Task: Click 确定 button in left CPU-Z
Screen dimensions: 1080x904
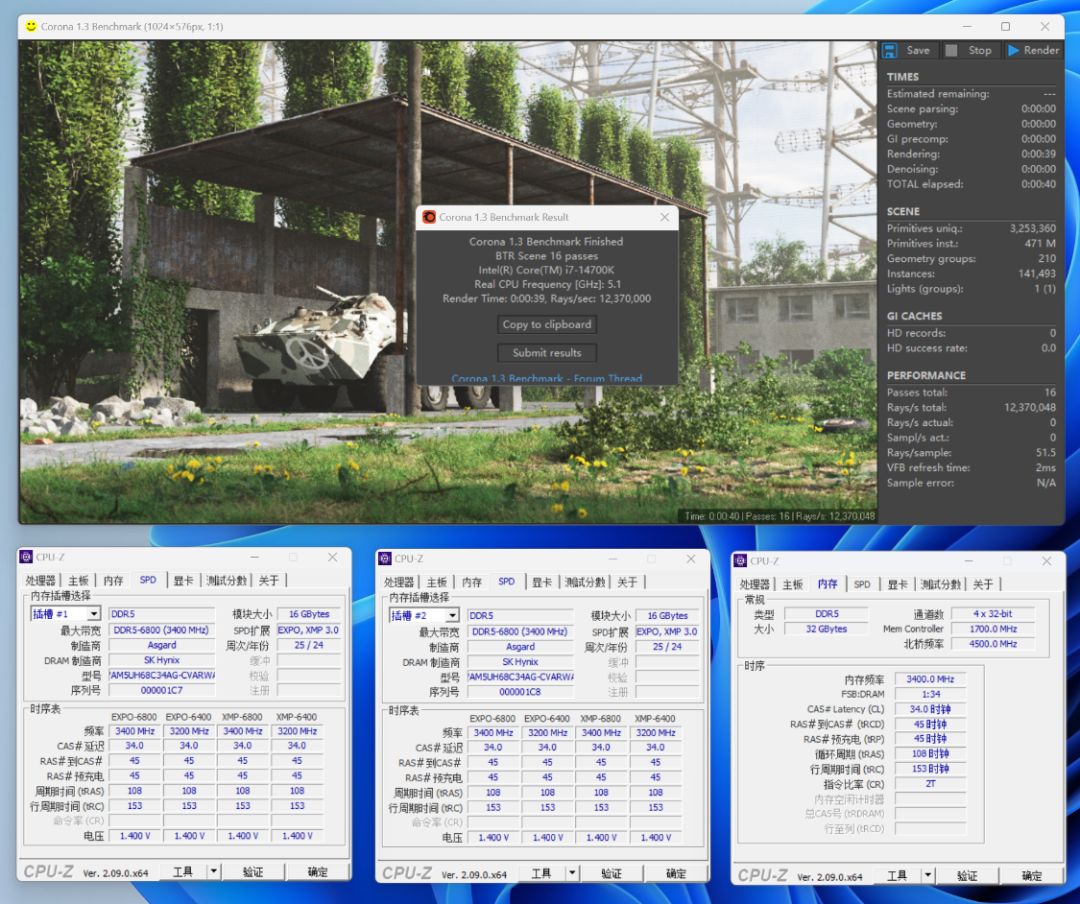Action: (318, 872)
